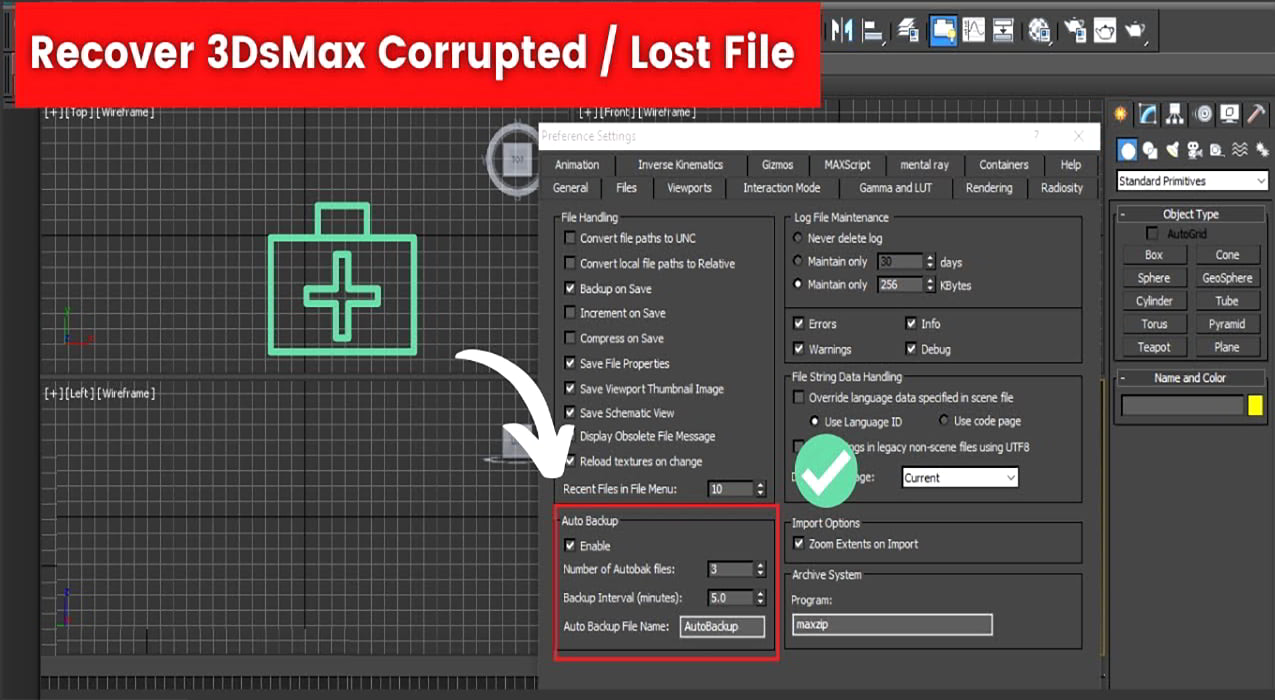Toggle Convert local file paths to Relative
The image size is (1275, 700).
[570, 264]
